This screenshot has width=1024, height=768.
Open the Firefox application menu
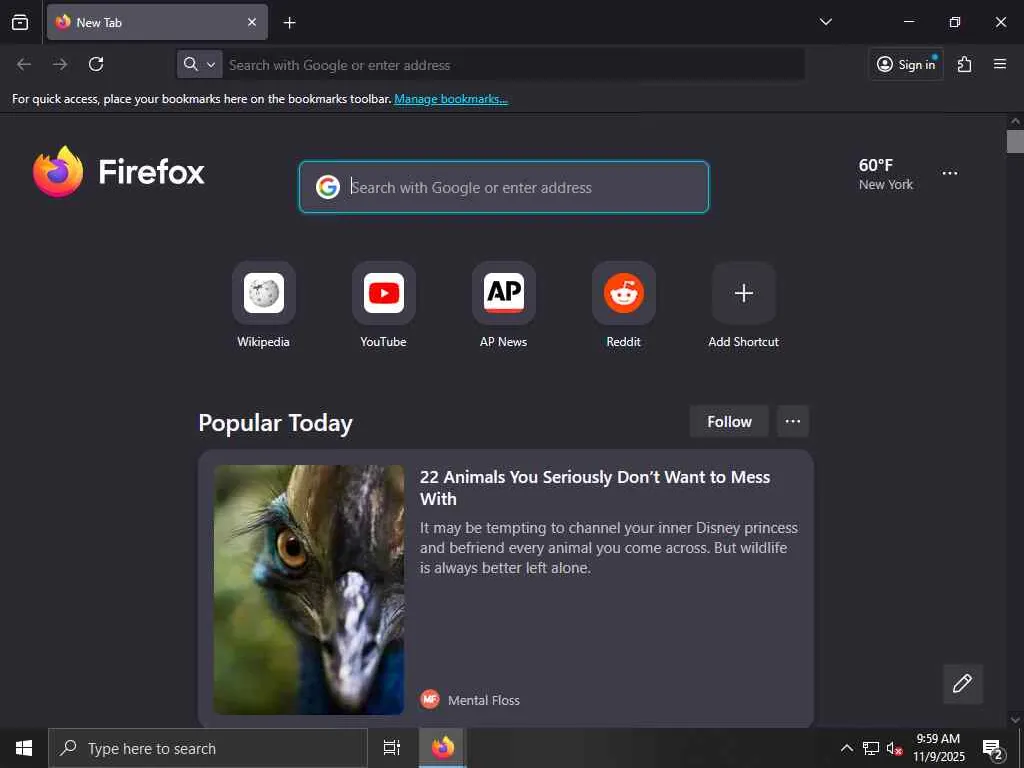point(999,64)
